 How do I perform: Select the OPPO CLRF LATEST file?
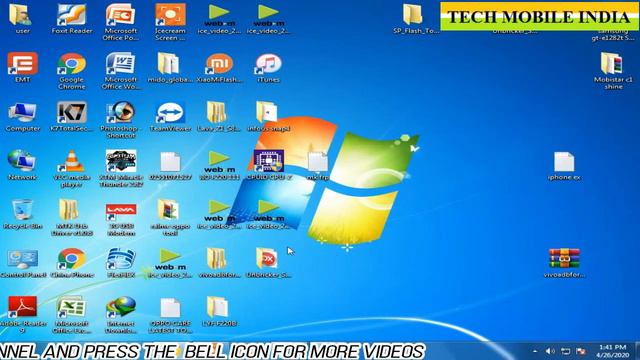click(x=170, y=309)
